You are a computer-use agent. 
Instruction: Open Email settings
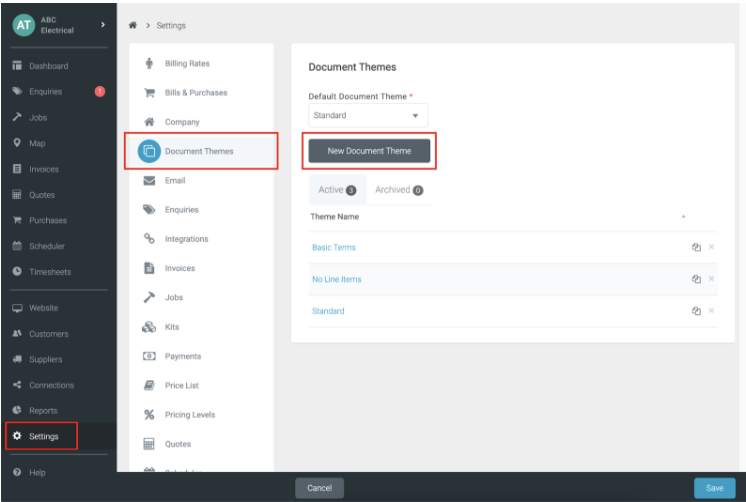point(201,180)
